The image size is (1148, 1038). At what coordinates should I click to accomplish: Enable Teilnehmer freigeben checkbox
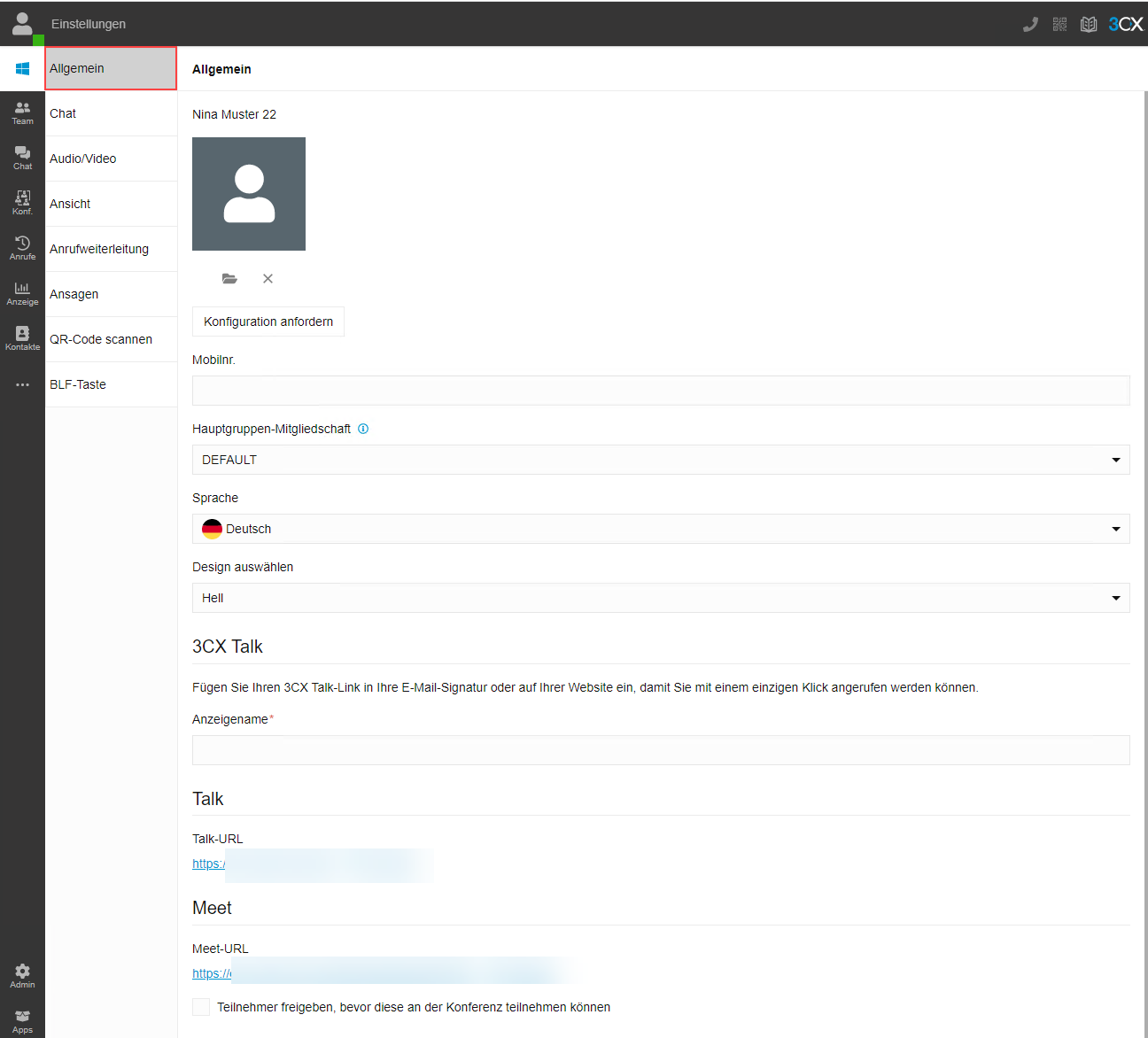click(201, 1007)
